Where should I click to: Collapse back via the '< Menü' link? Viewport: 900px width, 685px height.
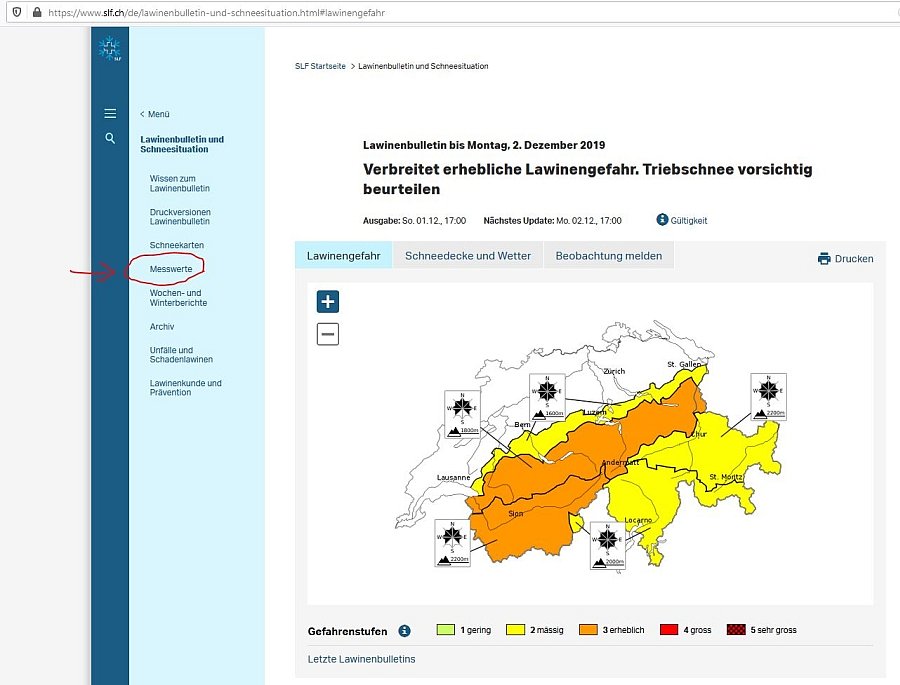click(155, 114)
